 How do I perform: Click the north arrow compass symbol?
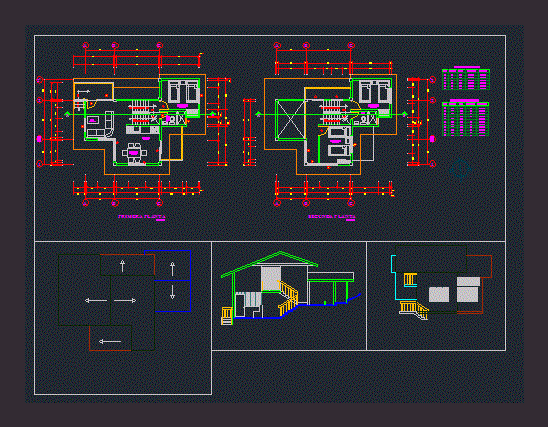[x=460, y=169]
